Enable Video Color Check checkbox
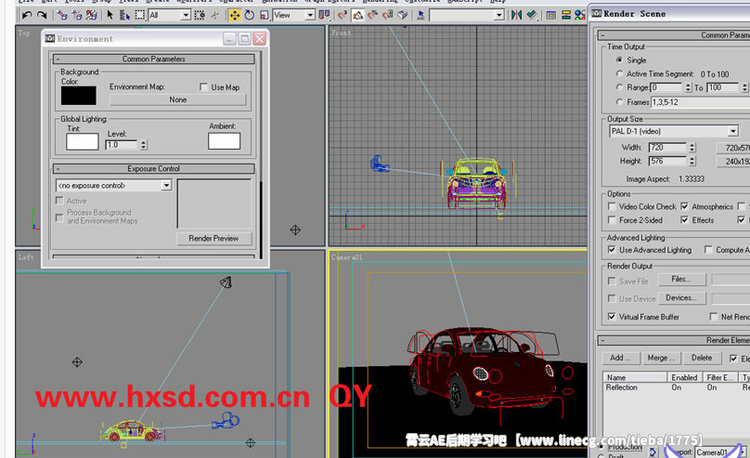The height and width of the screenshot is (458, 750). point(611,207)
